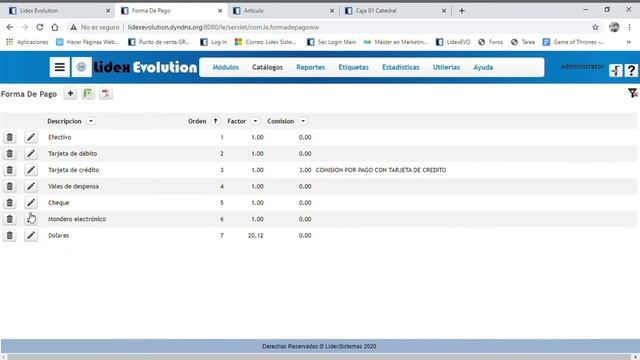Open the Foros bookmark
Screen dimensions: 640x360
(491, 42)
